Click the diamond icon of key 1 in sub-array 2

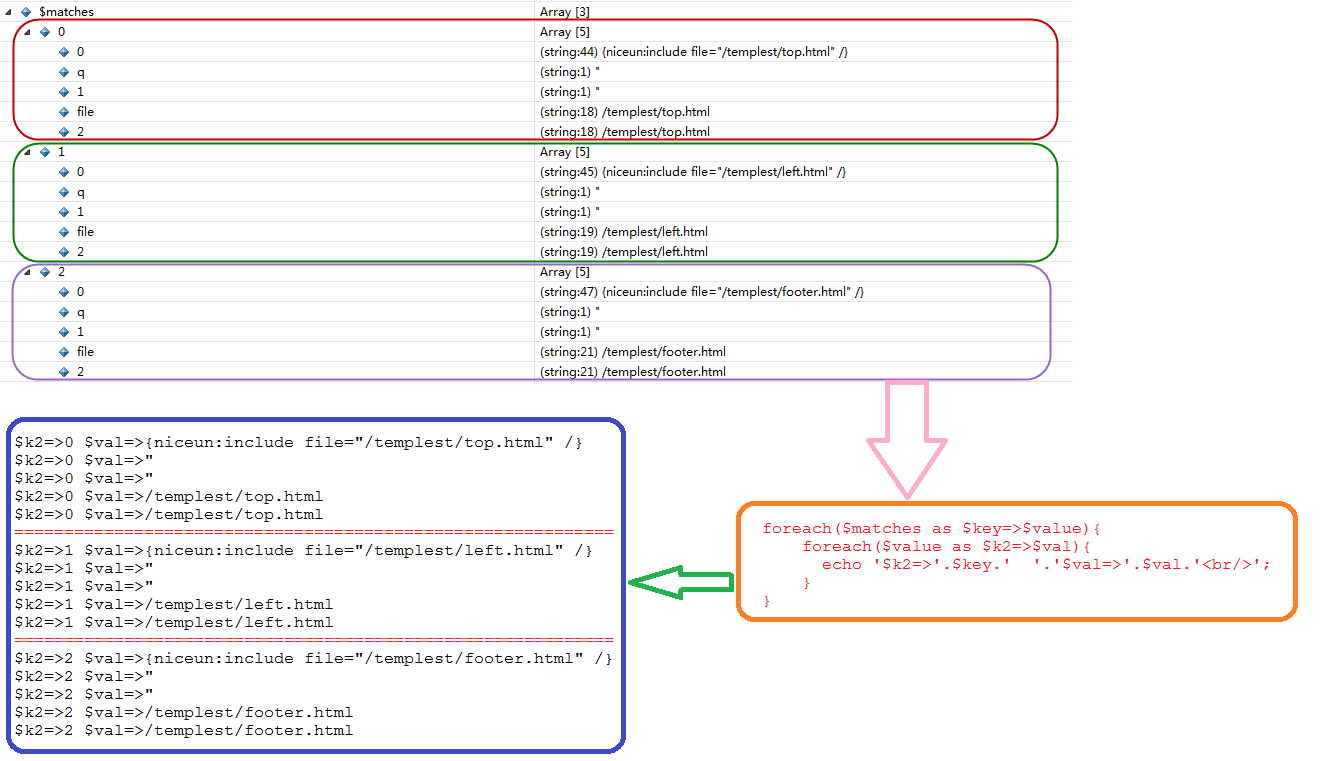click(64, 332)
